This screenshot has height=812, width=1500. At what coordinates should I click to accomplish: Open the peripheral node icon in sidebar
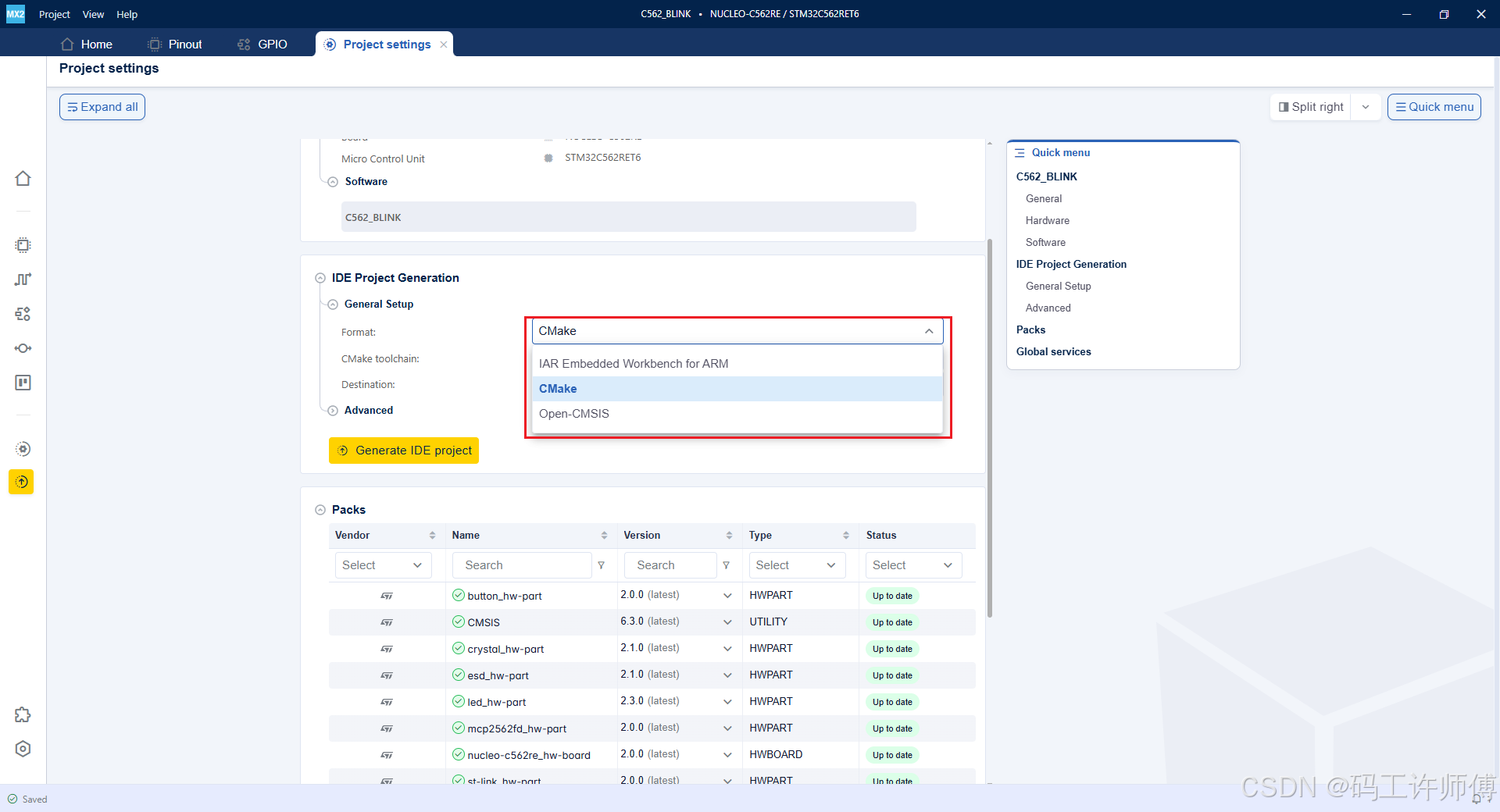pos(23,348)
